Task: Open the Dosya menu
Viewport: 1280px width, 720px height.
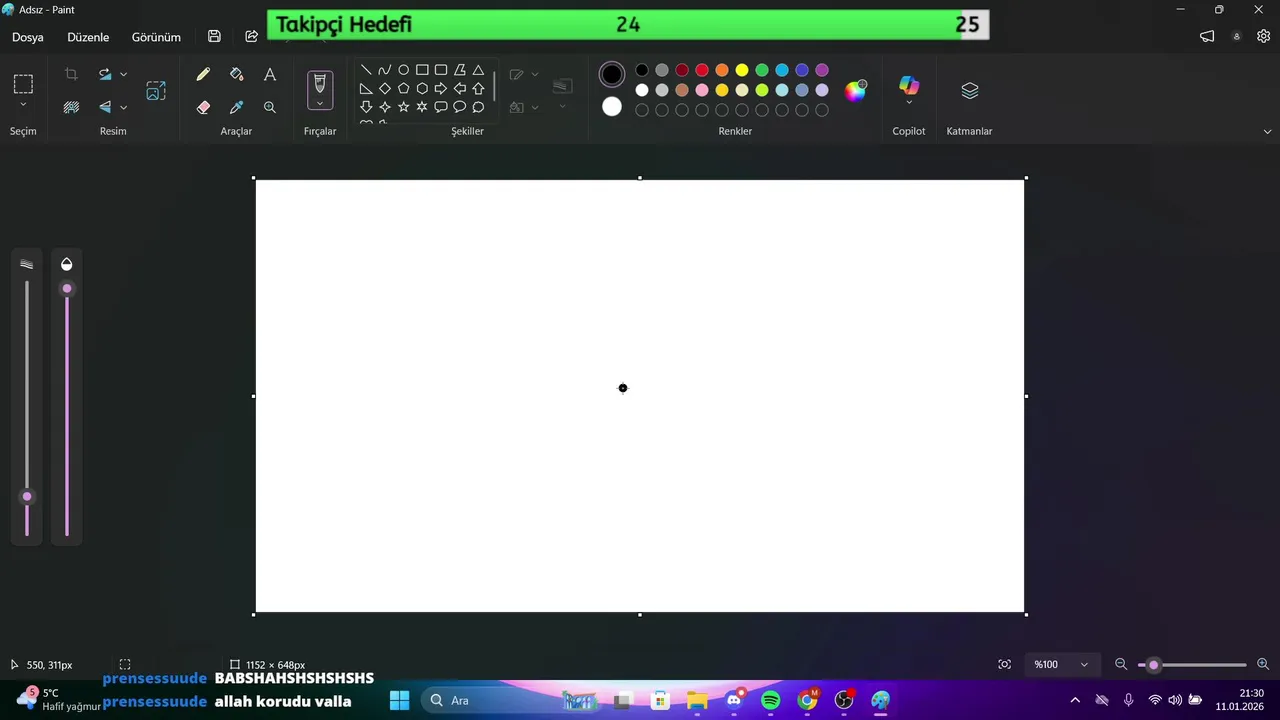Action: click(28, 37)
